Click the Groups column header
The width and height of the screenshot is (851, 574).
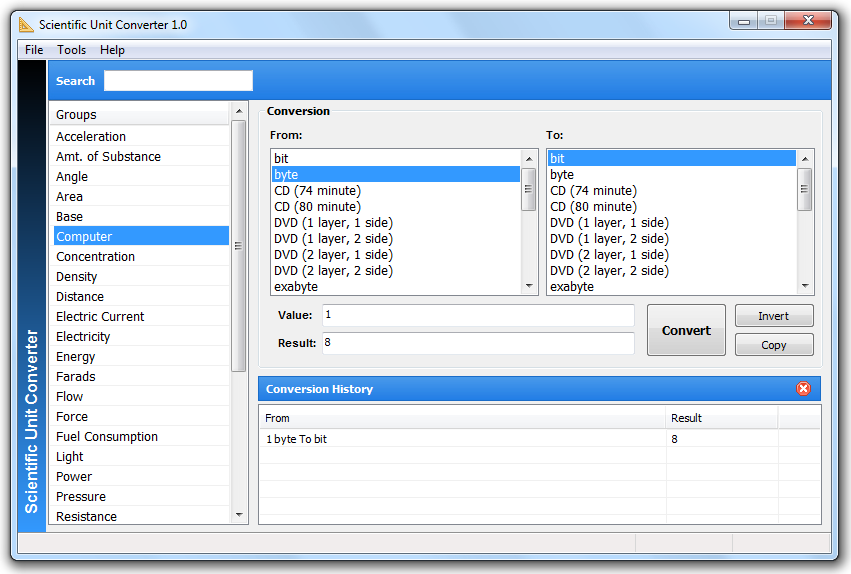(140, 114)
